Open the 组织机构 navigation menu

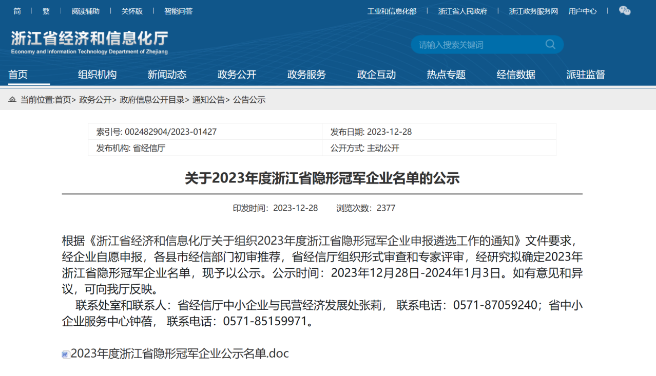pos(97,75)
